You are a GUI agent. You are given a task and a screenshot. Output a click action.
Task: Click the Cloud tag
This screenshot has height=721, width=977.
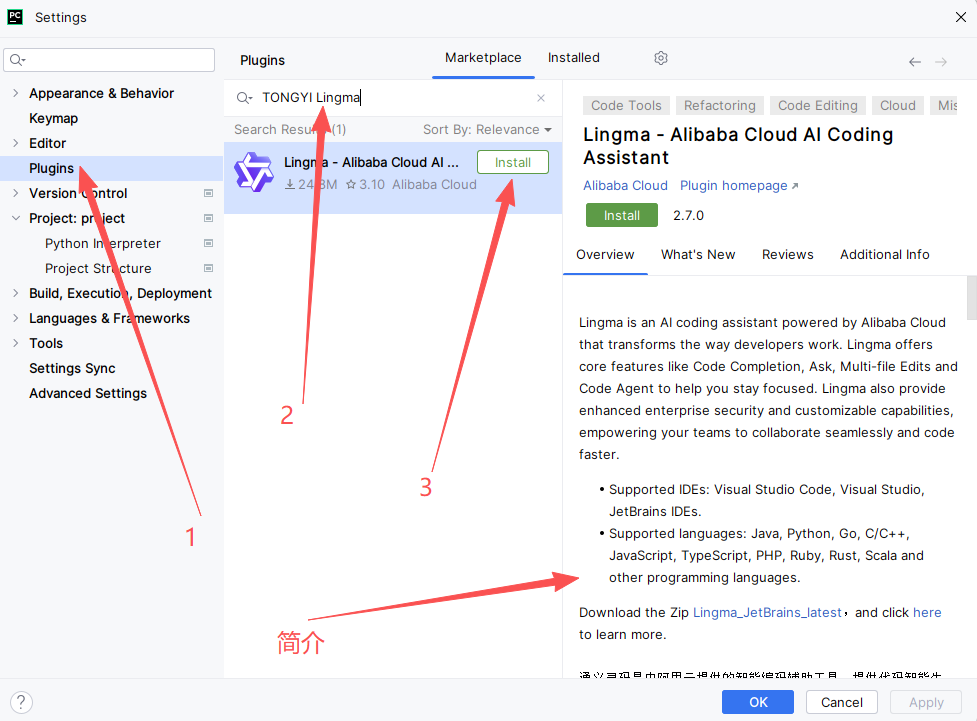click(897, 105)
